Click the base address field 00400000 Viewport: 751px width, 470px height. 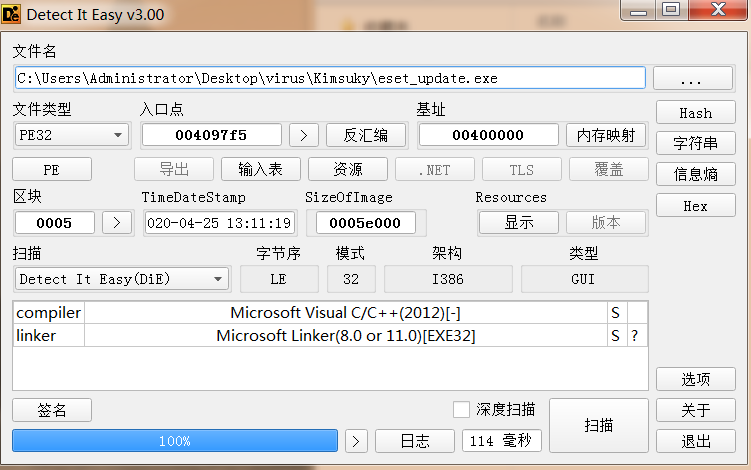point(489,135)
